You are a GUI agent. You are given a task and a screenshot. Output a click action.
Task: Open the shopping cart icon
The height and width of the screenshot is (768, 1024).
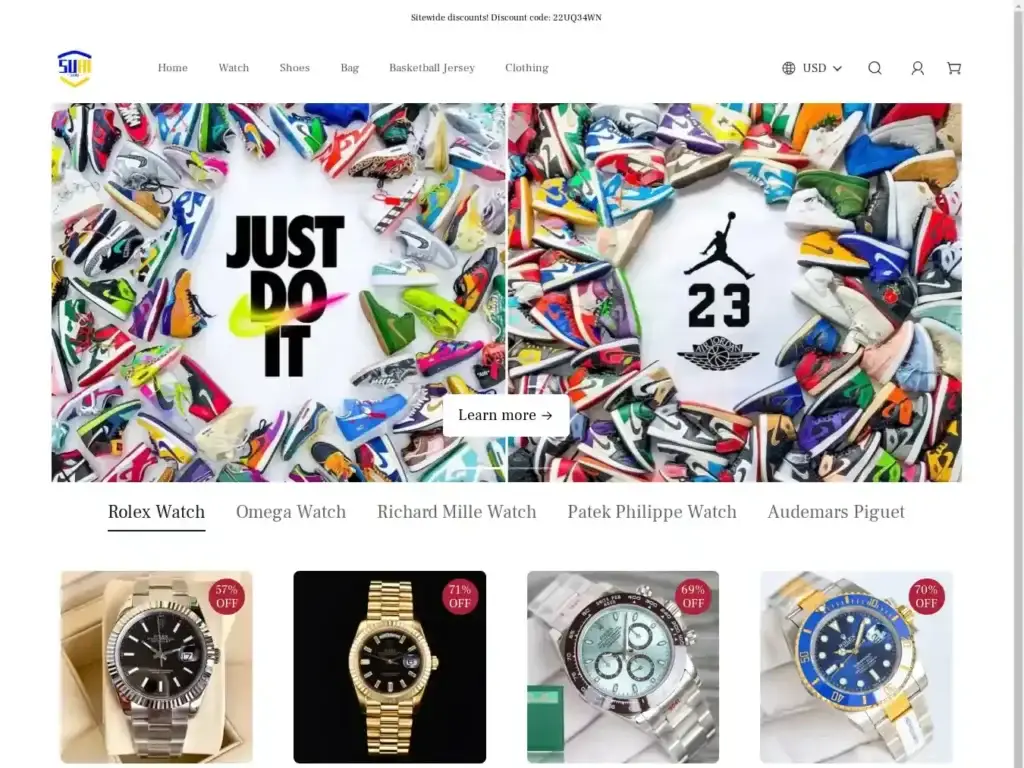point(954,68)
